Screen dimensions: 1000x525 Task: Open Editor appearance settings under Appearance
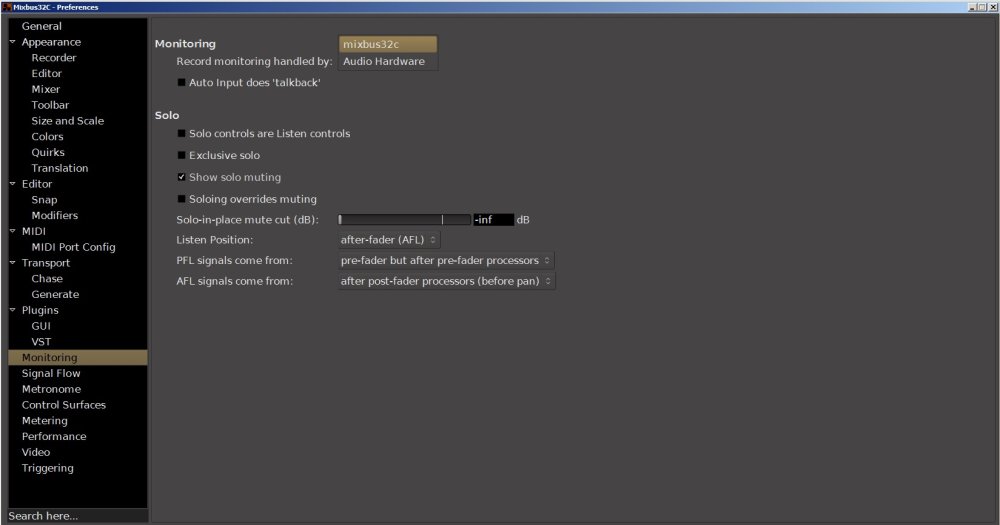coord(47,73)
